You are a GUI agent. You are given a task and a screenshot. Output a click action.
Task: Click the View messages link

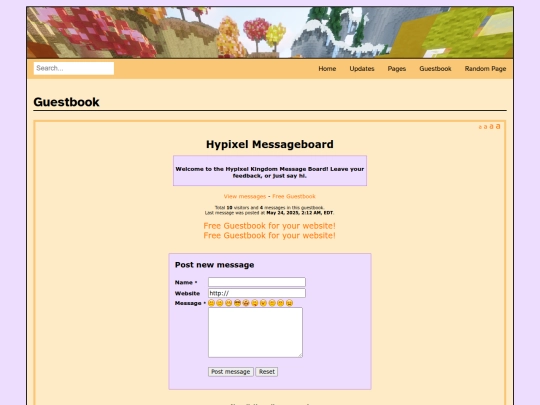point(245,196)
